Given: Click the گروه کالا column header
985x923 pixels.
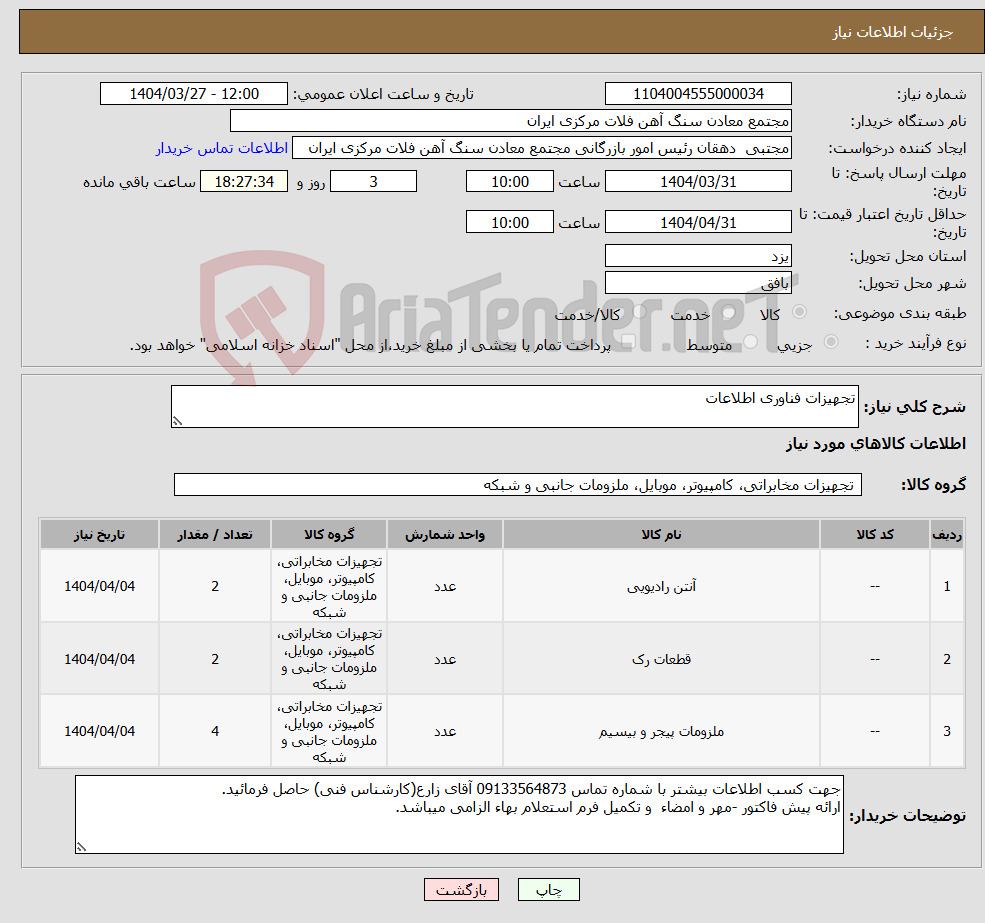Looking at the screenshot, I should [329, 535].
